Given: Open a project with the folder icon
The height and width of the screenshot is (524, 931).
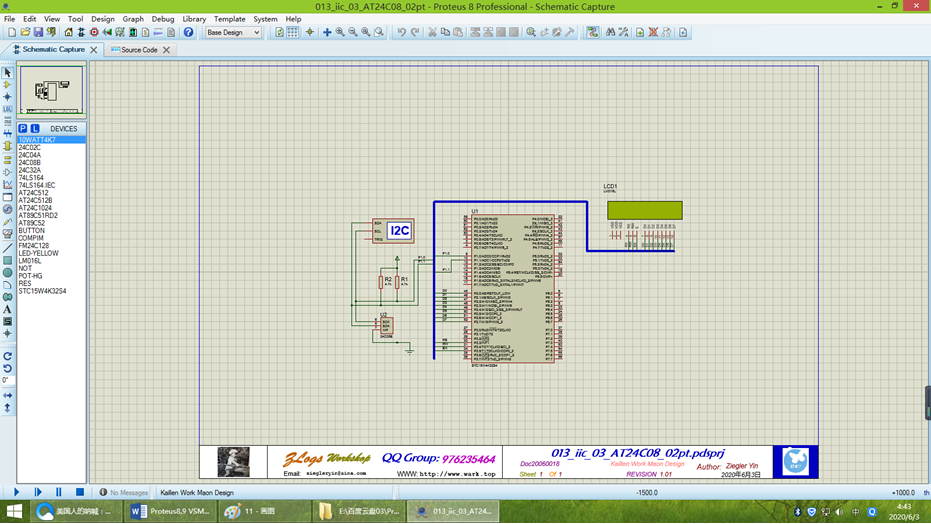Looking at the screenshot, I should pos(25,32).
